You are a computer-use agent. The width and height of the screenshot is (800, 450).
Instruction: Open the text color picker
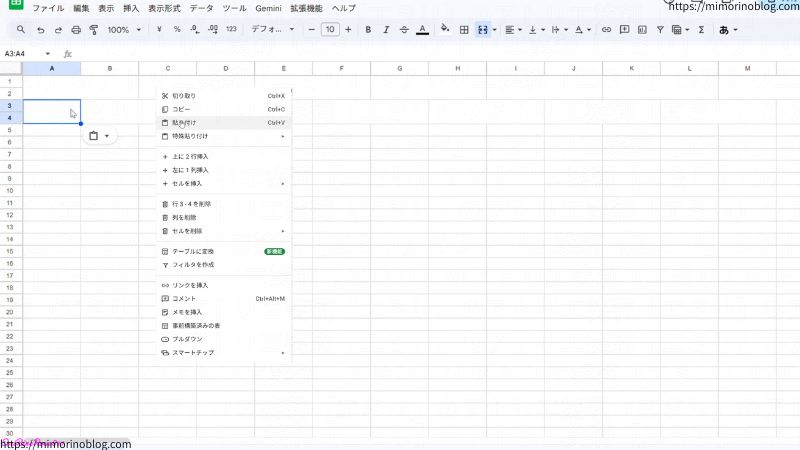pyautogui.click(x=422, y=30)
